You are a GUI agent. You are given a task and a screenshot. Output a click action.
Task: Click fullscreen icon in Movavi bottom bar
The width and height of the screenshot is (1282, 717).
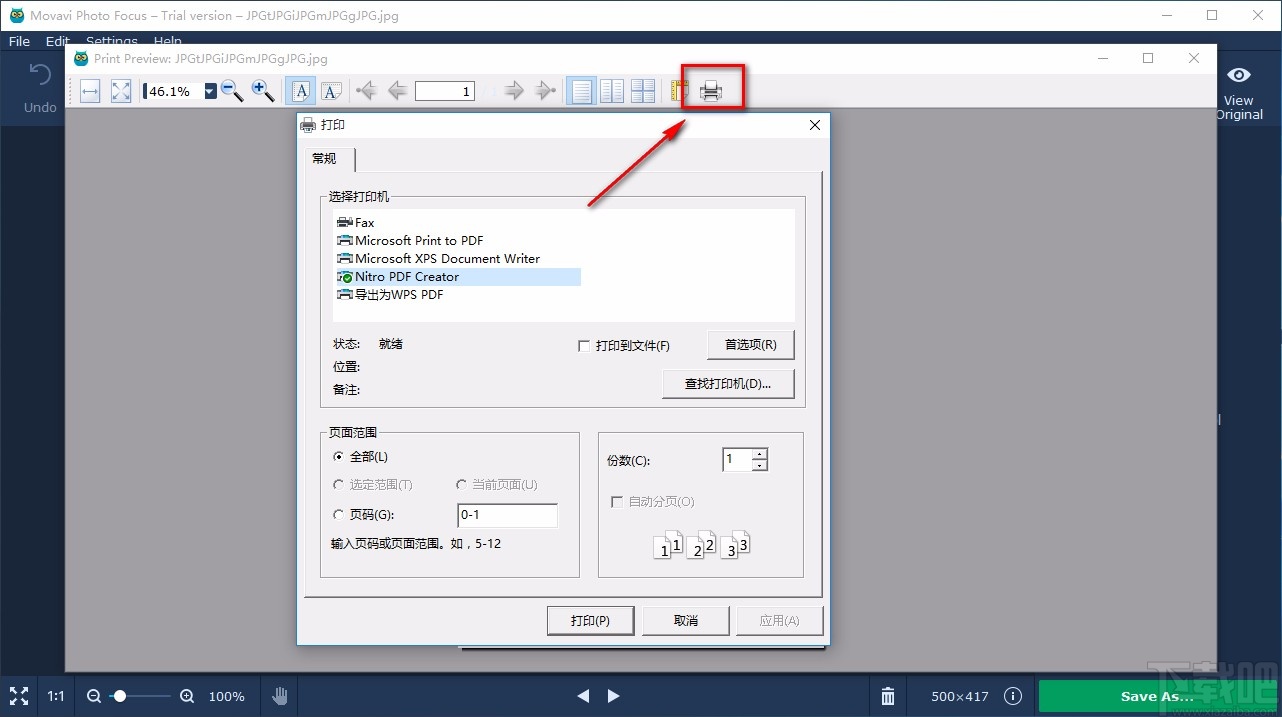pyautogui.click(x=19, y=696)
